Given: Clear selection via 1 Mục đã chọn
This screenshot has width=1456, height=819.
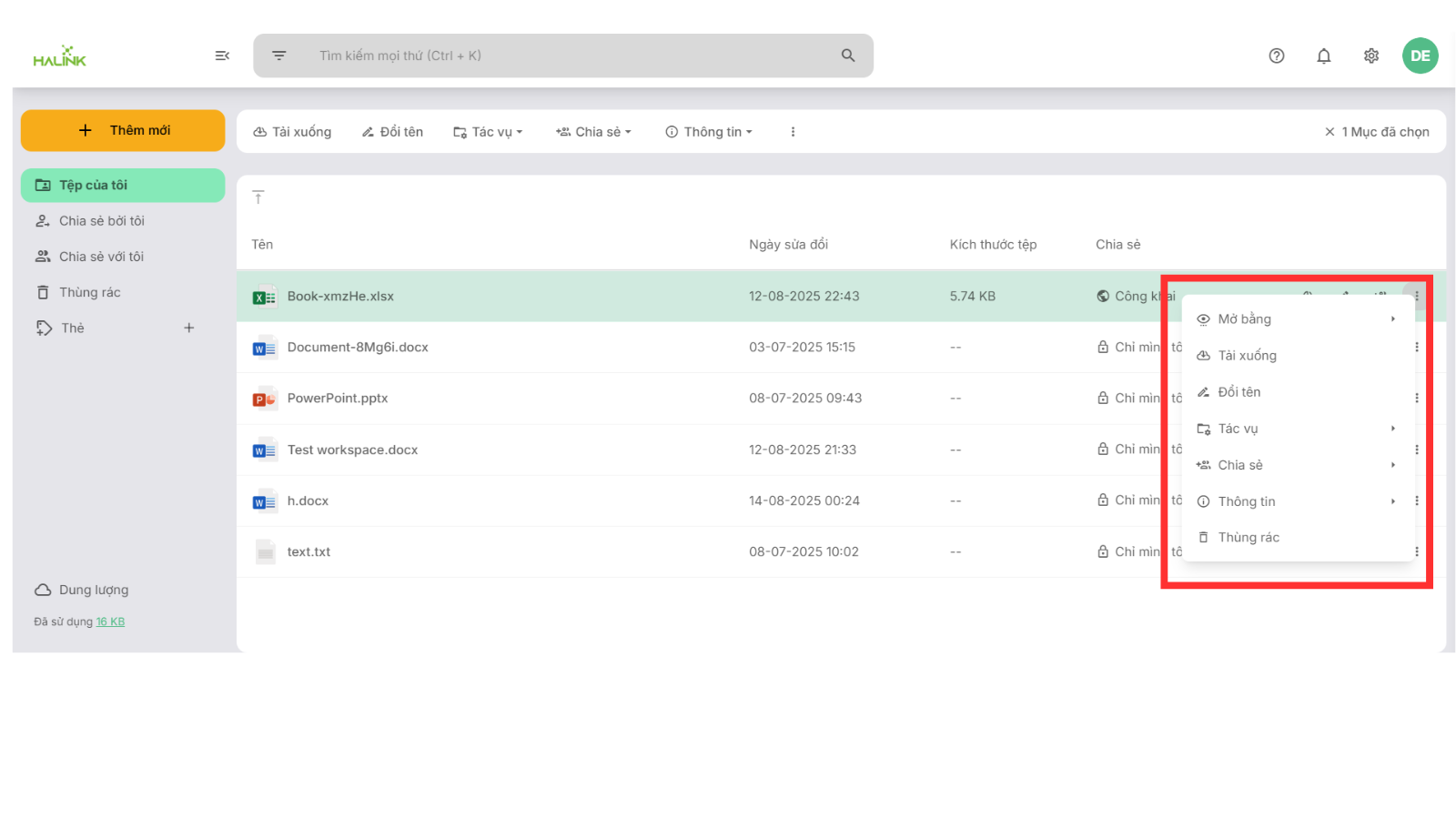Looking at the screenshot, I should pyautogui.click(x=1377, y=132).
